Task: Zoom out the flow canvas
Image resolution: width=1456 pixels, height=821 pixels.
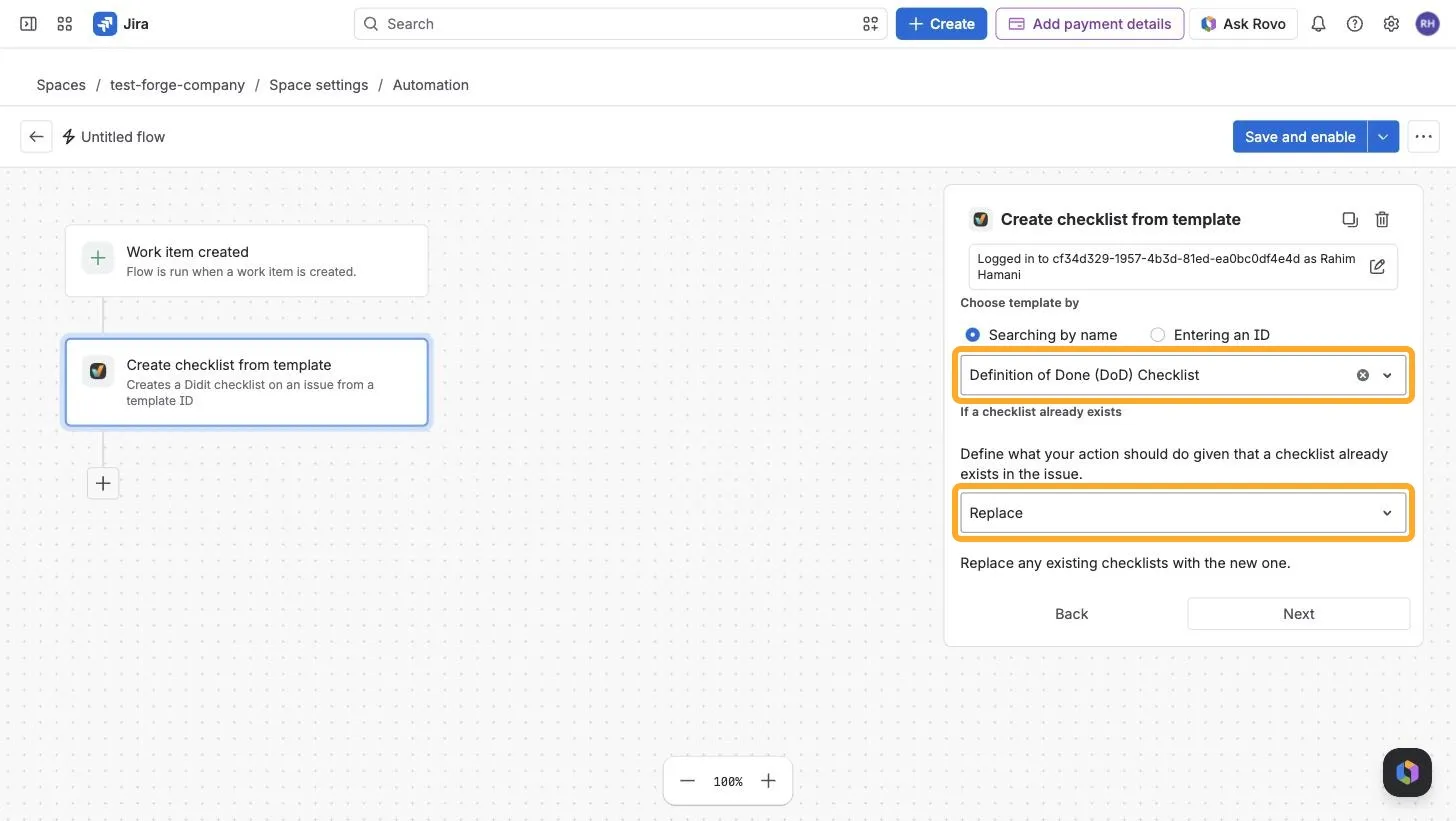Action: tap(687, 781)
